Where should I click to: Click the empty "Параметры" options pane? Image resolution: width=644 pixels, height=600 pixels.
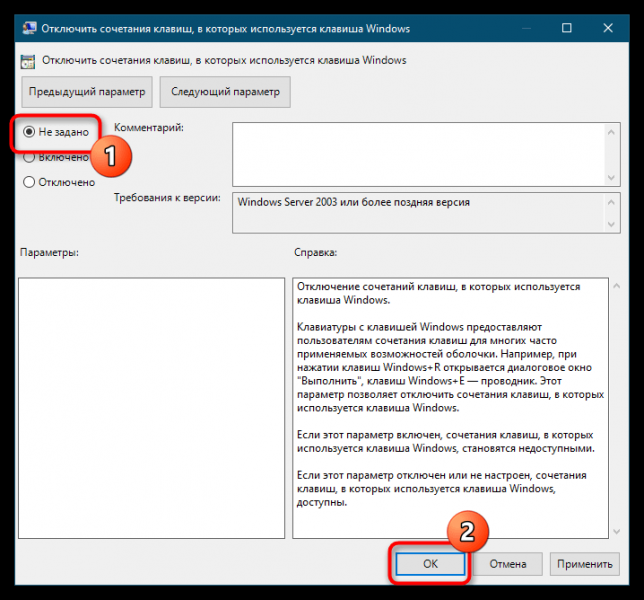pos(152,408)
